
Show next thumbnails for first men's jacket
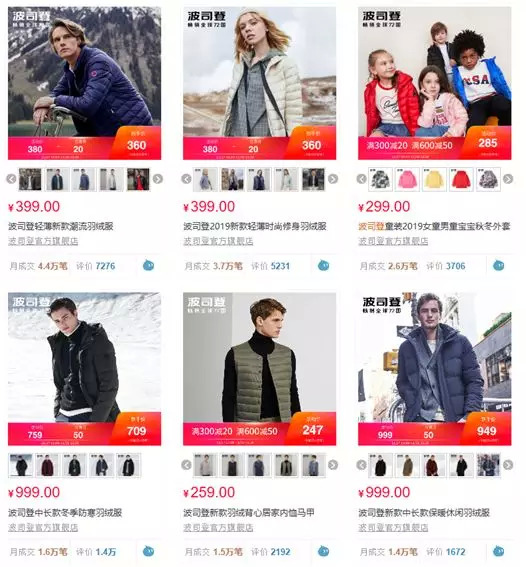pos(158,179)
